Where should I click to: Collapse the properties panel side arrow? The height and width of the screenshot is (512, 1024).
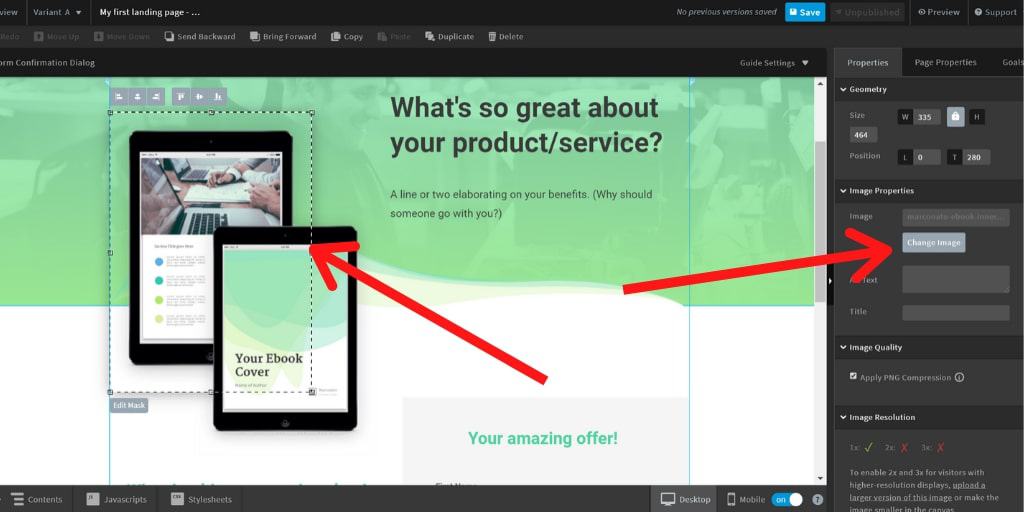830,281
